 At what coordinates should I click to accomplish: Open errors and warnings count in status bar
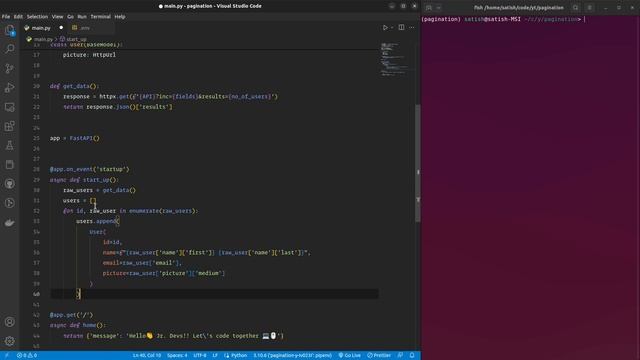tap(27, 356)
